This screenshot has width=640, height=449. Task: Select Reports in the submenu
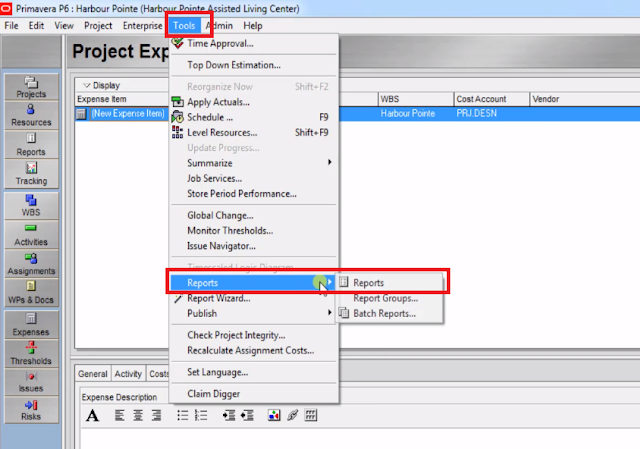click(390, 282)
